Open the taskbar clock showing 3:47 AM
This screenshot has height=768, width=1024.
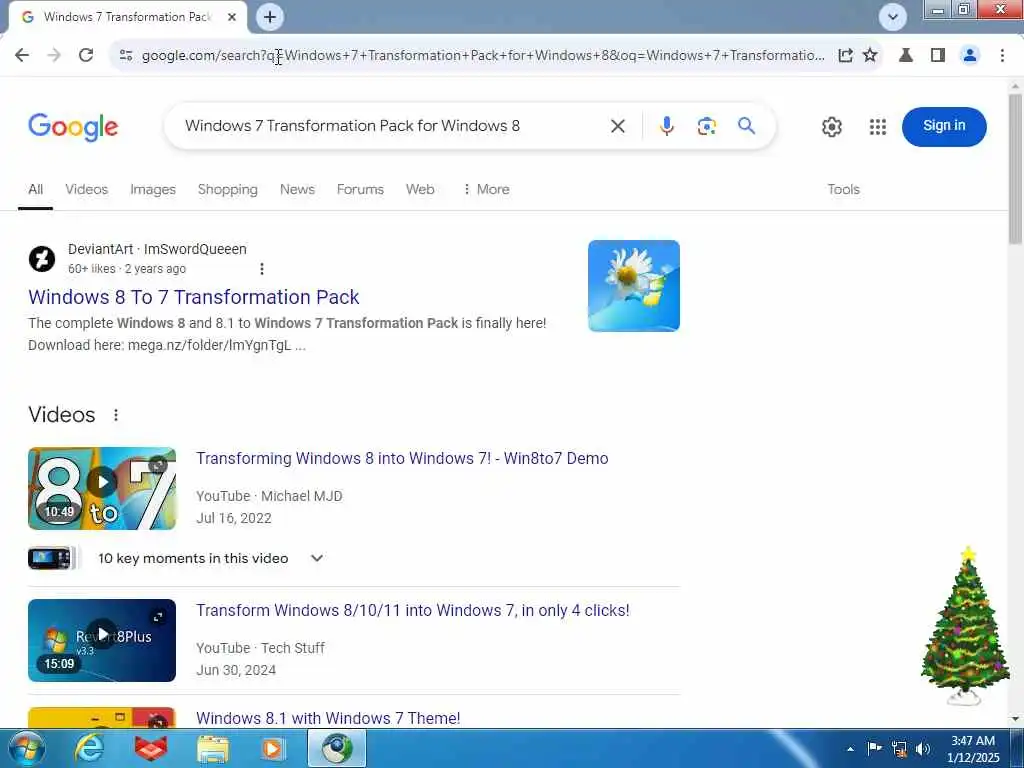pyautogui.click(x=973, y=749)
